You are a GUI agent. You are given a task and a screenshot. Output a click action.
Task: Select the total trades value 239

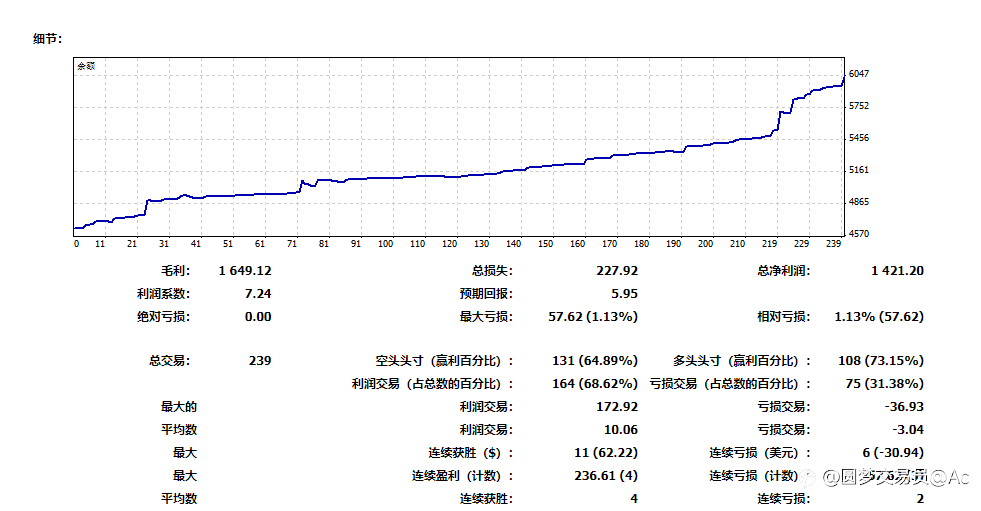(x=260, y=361)
